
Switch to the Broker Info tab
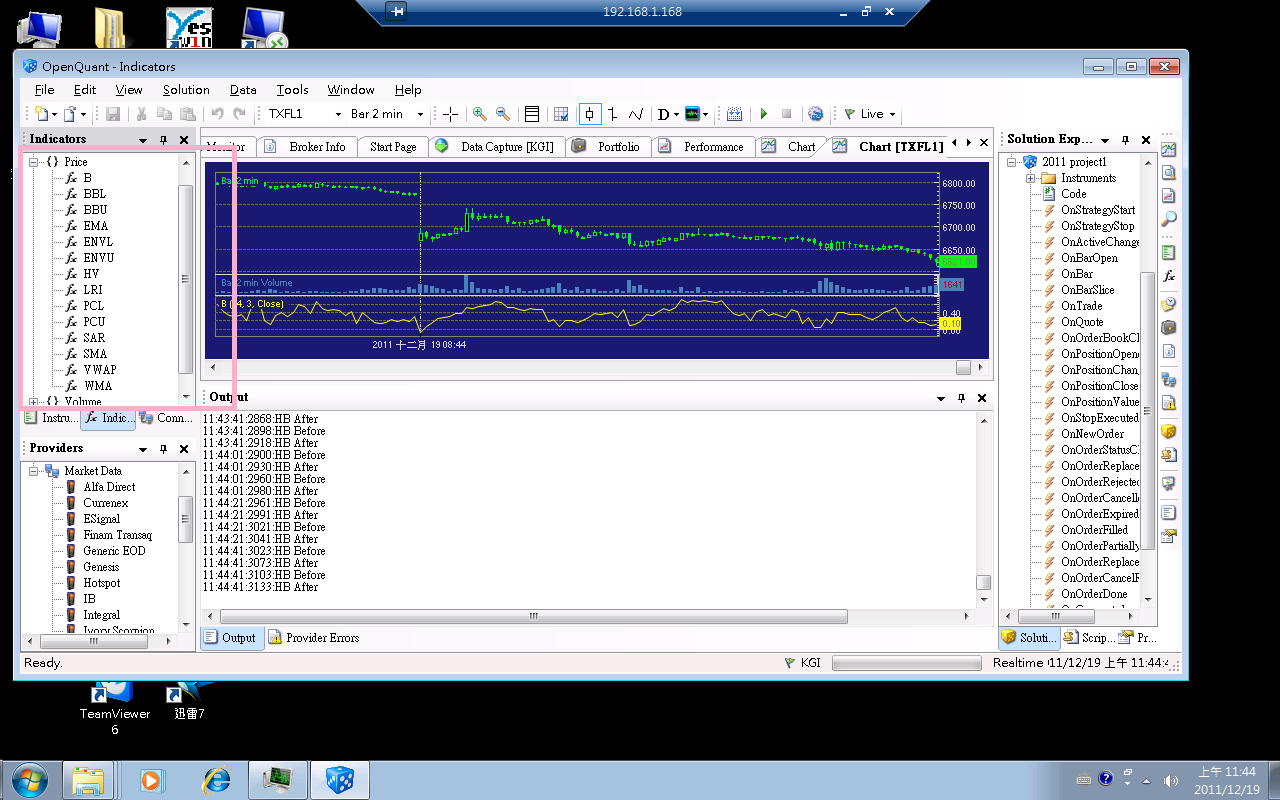306,147
